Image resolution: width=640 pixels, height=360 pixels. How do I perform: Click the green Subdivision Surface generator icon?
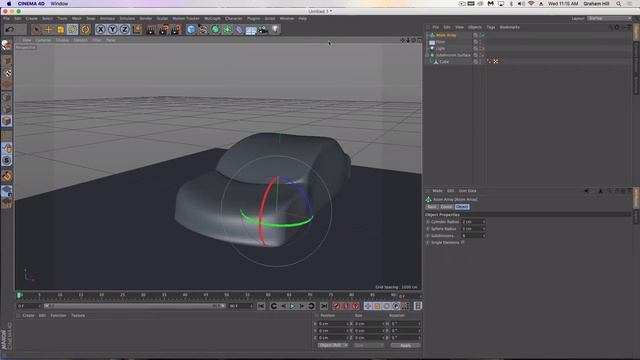(x=215, y=29)
